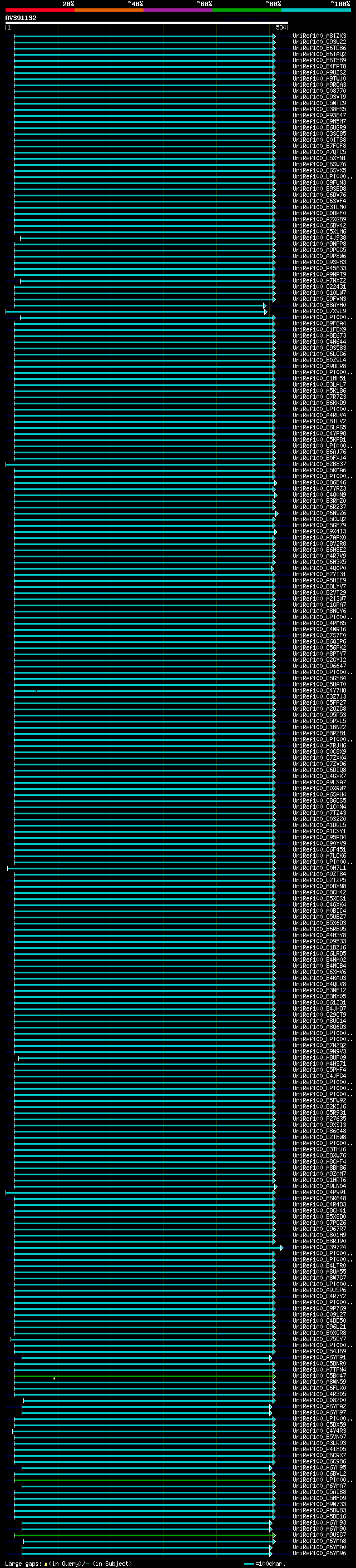Select label UniRef100_A7RJH6
Screen dimensions: 356x1568
(319, 746)
